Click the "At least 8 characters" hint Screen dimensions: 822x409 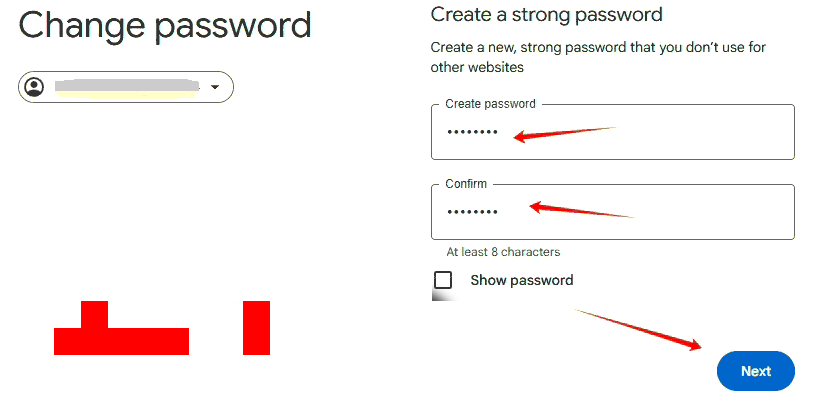(x=503, y=252)
